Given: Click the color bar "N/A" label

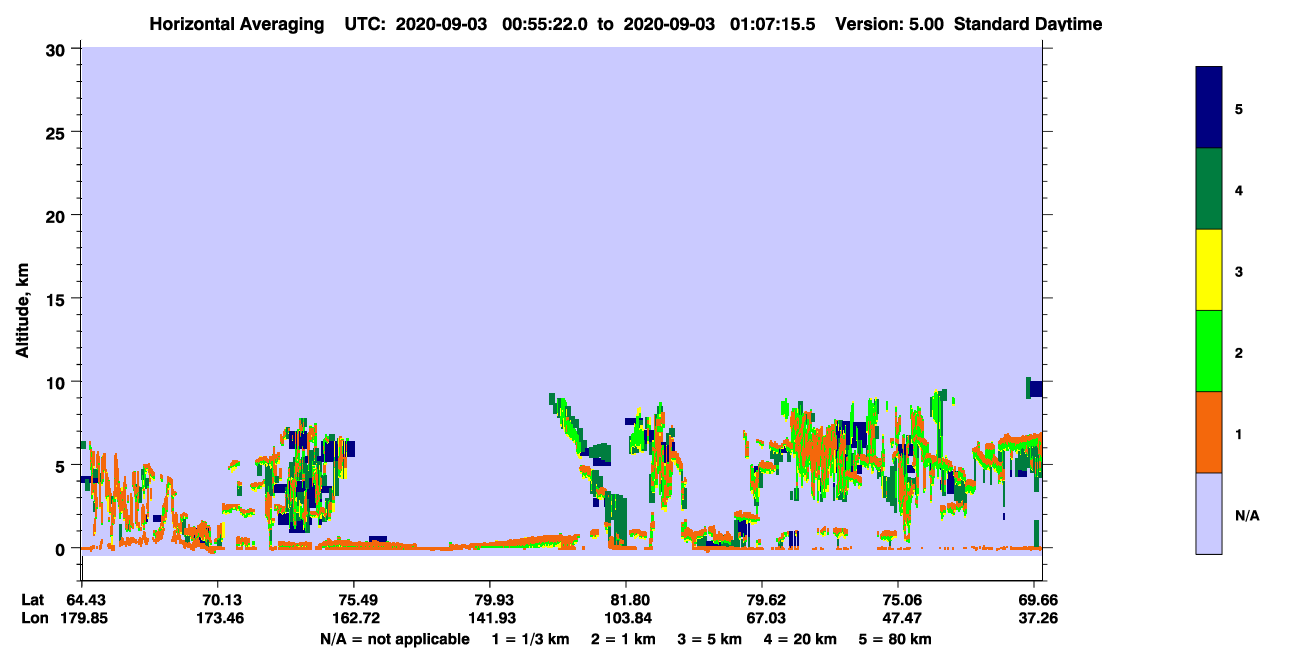Looking at the screenshot, I should click(x=1247, y=515).
